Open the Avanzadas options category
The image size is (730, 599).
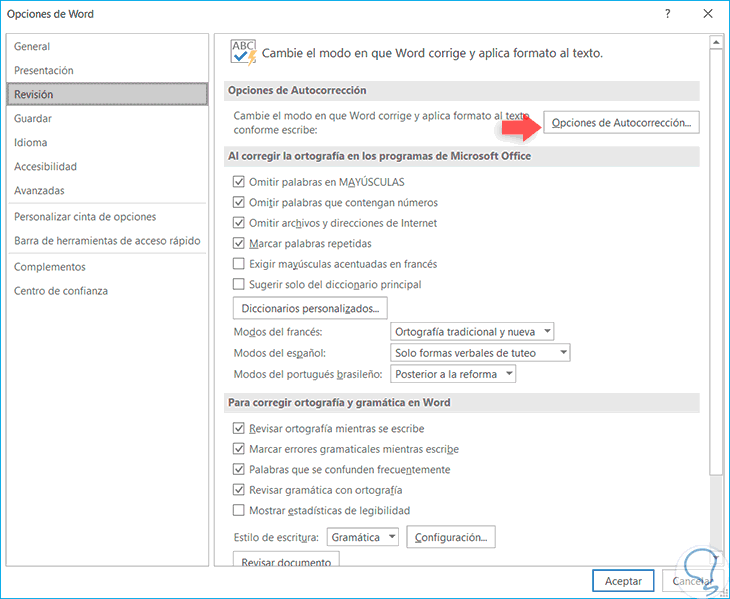pos(39,190)
